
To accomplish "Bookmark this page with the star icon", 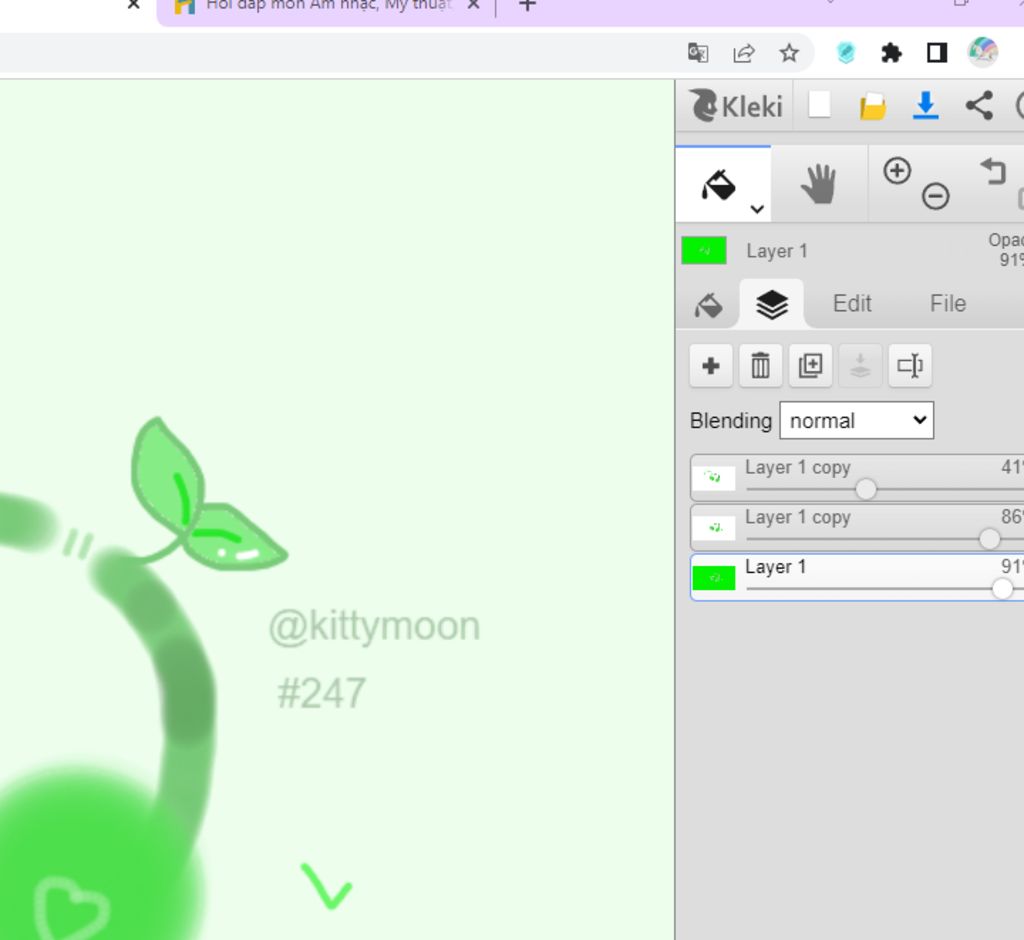I will [789, 53].
